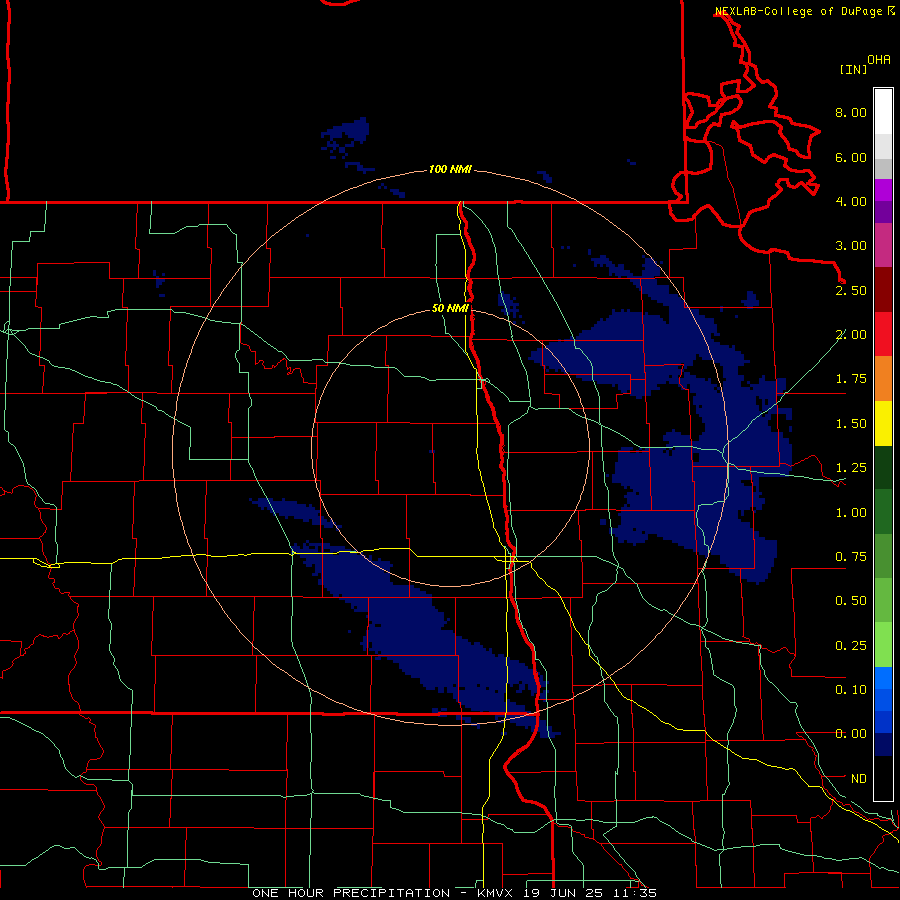Click the 50 NMI range ring label
The image size is (900, 900).
450,309
